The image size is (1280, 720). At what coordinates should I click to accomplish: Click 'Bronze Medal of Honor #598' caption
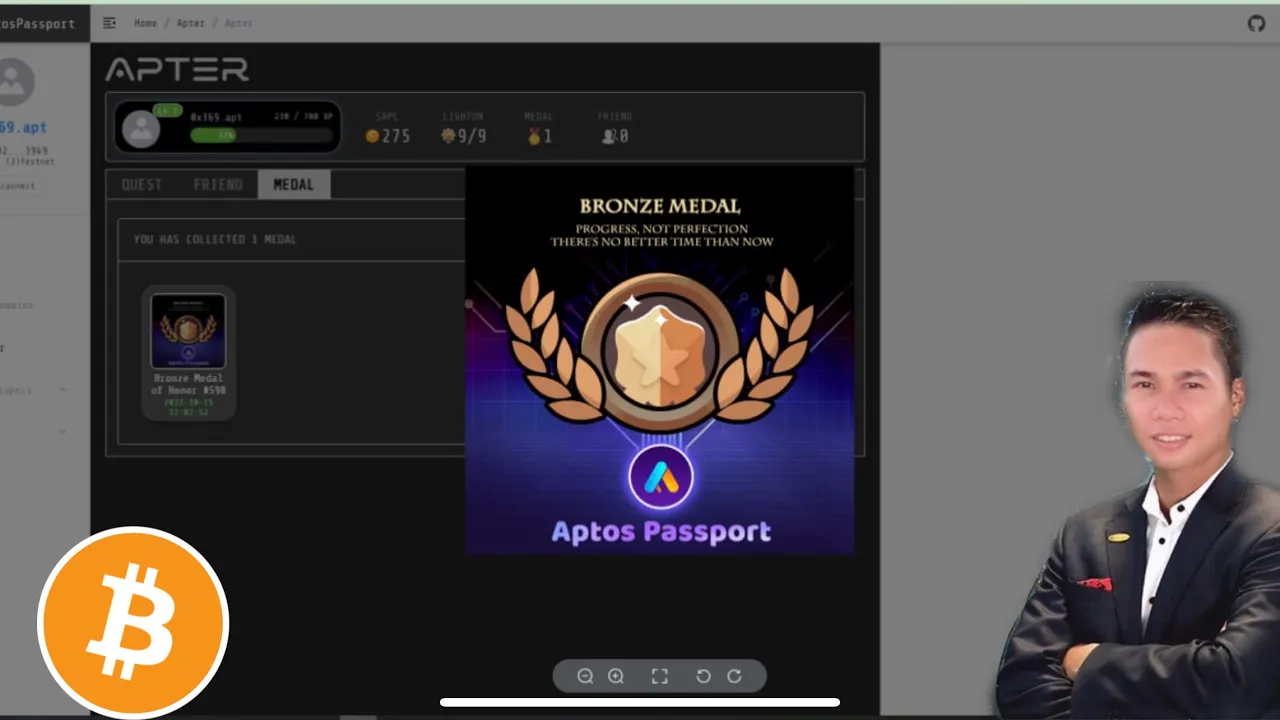coord(188,384)
